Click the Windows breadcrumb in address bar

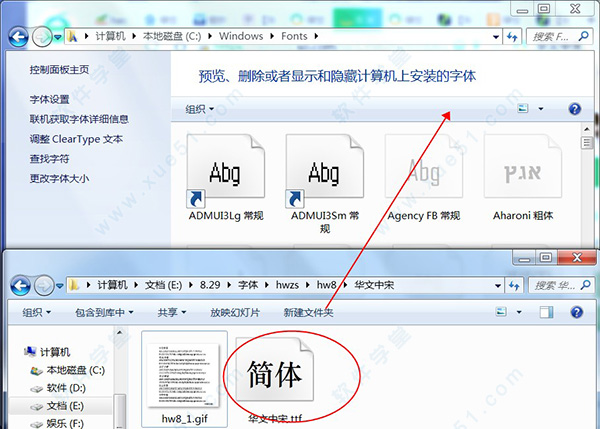[242, 36]
